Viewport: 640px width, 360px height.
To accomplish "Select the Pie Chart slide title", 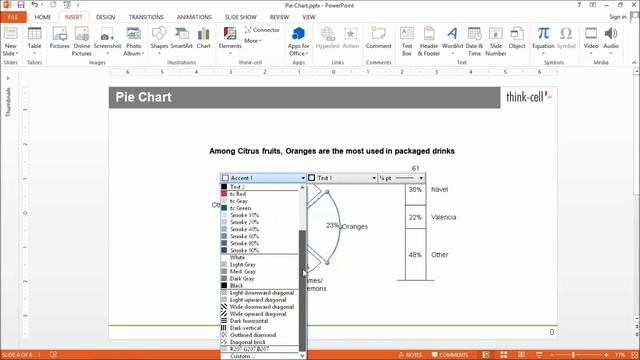I will (143, 97).
